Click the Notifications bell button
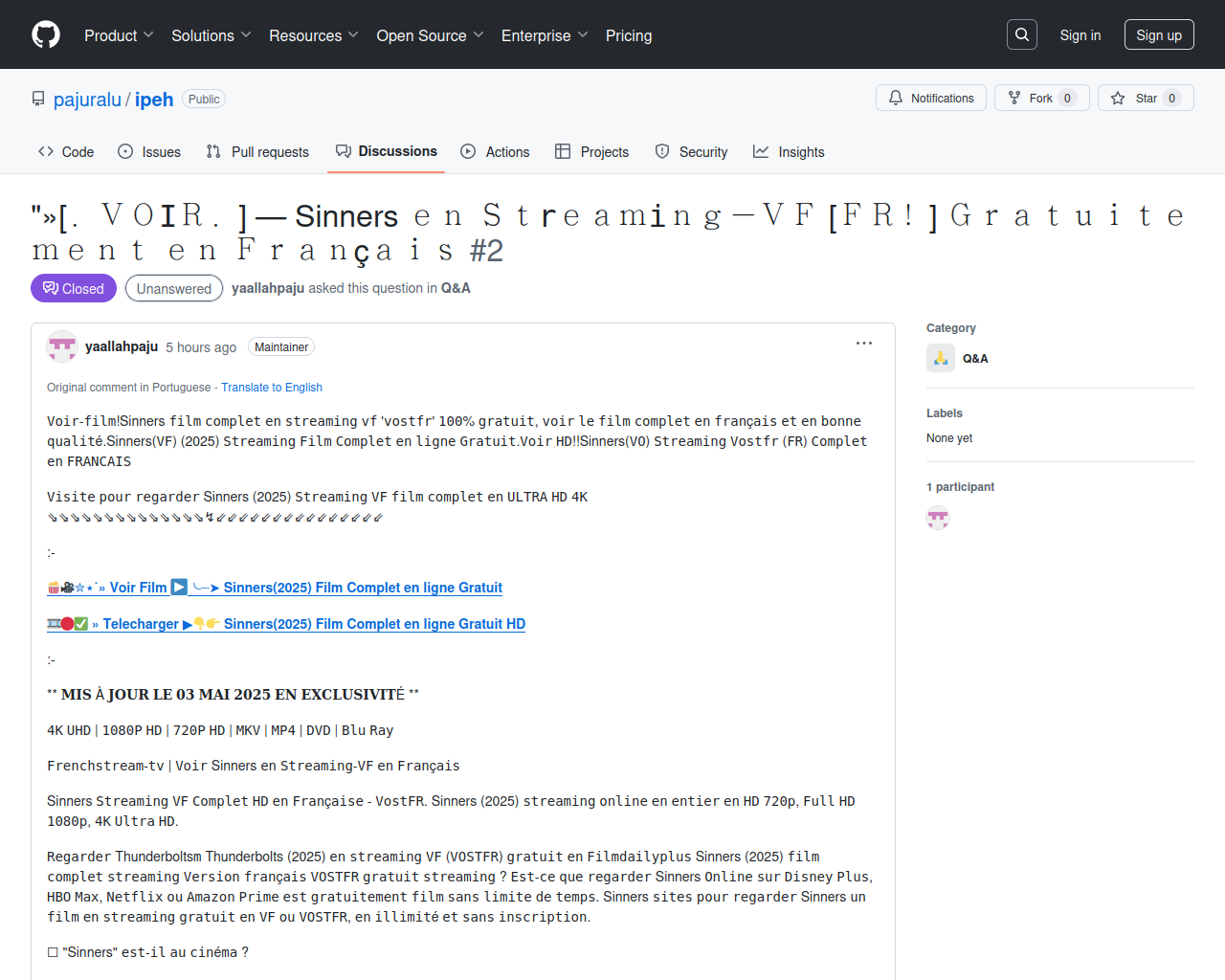Image resolution: width=1225 pixels, height=980 pixels. coord(931,98)
